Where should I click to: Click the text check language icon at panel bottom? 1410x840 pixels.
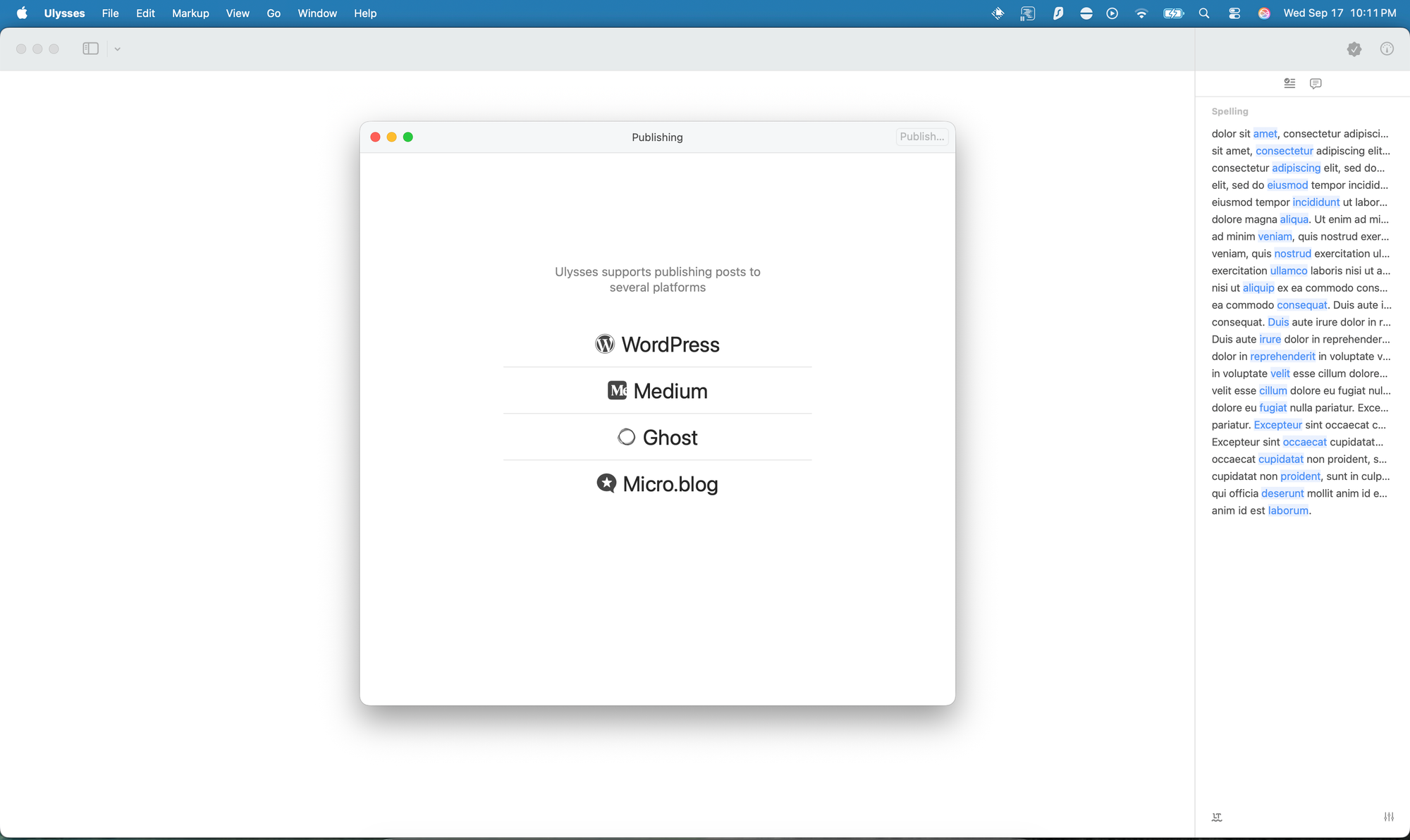(1217, 817)
